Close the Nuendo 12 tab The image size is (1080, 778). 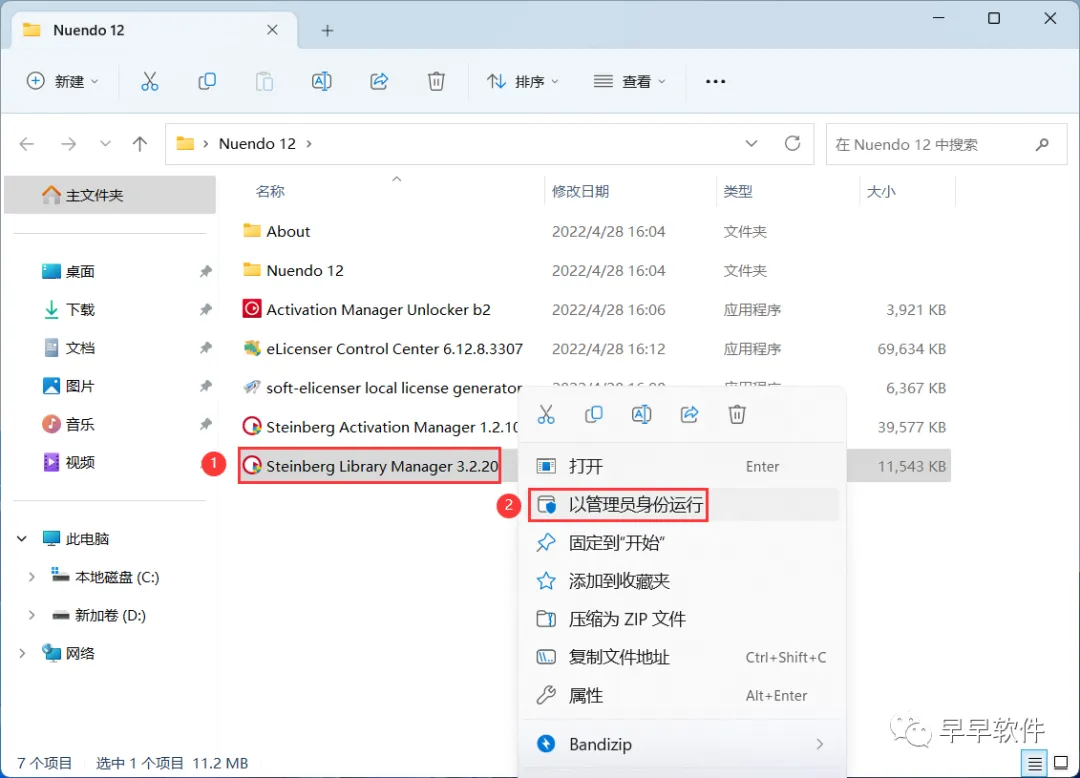(x=272, y=30)
